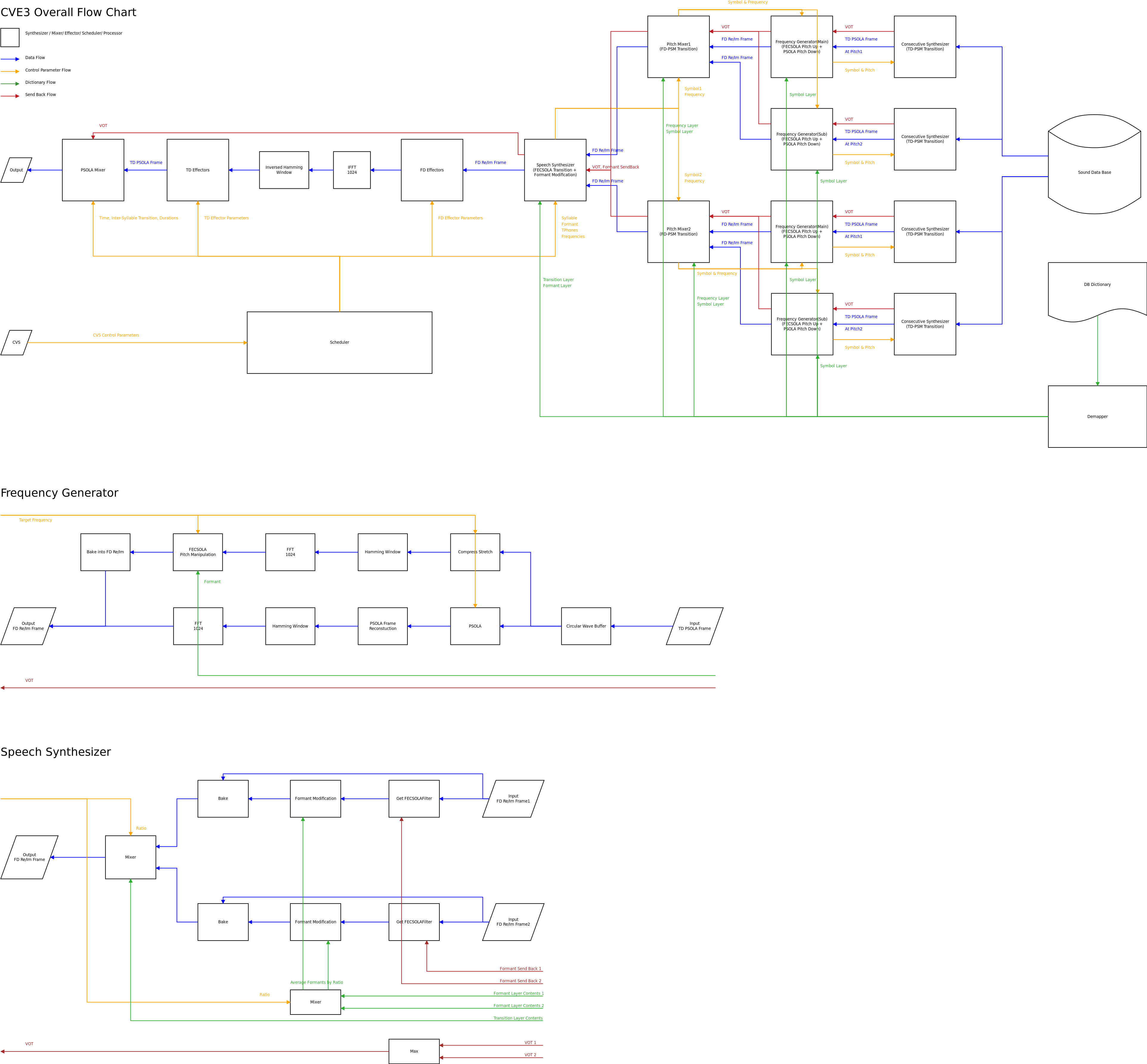
Task: Select the Input FD Re/Im Frame1 parallelogram
Action: [x=513, y=799]
